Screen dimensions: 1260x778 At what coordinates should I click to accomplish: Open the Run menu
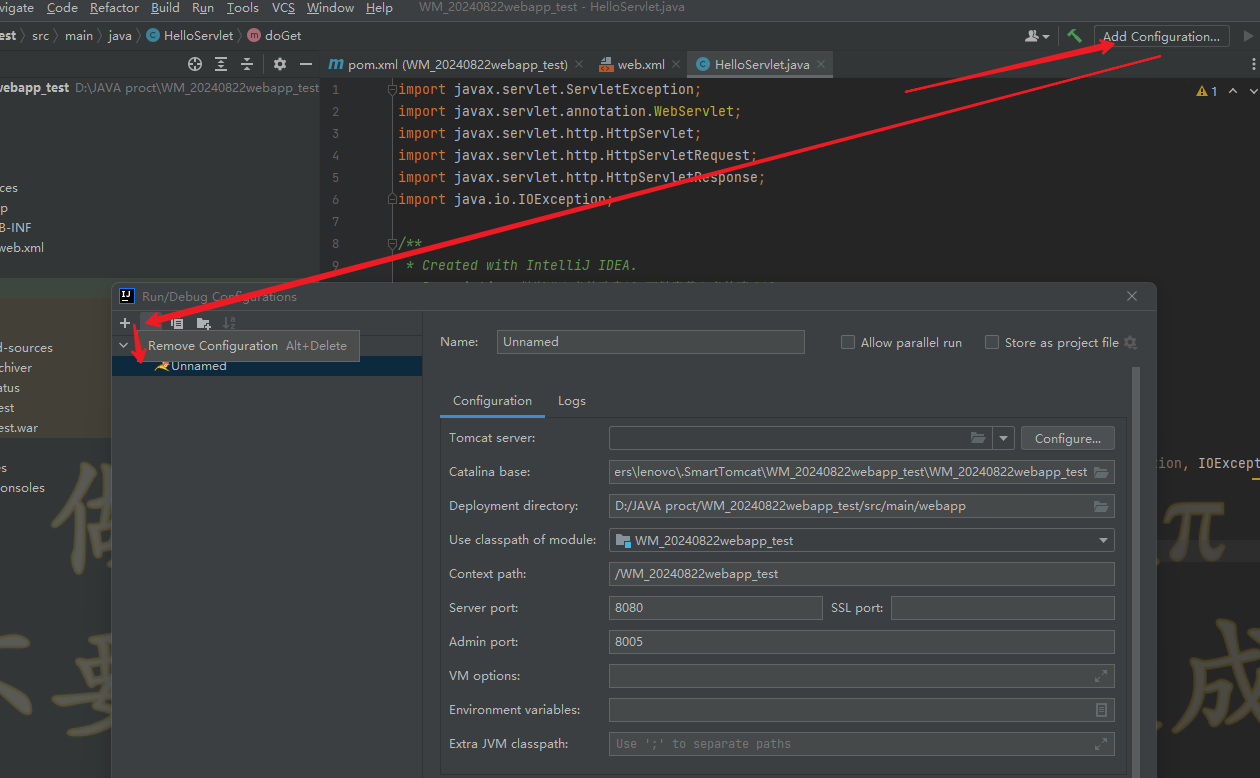click(203, 8)
